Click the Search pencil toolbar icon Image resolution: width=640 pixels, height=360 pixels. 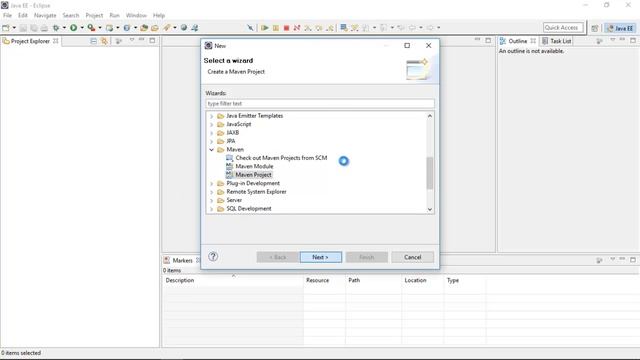click(x=167, y=28)
